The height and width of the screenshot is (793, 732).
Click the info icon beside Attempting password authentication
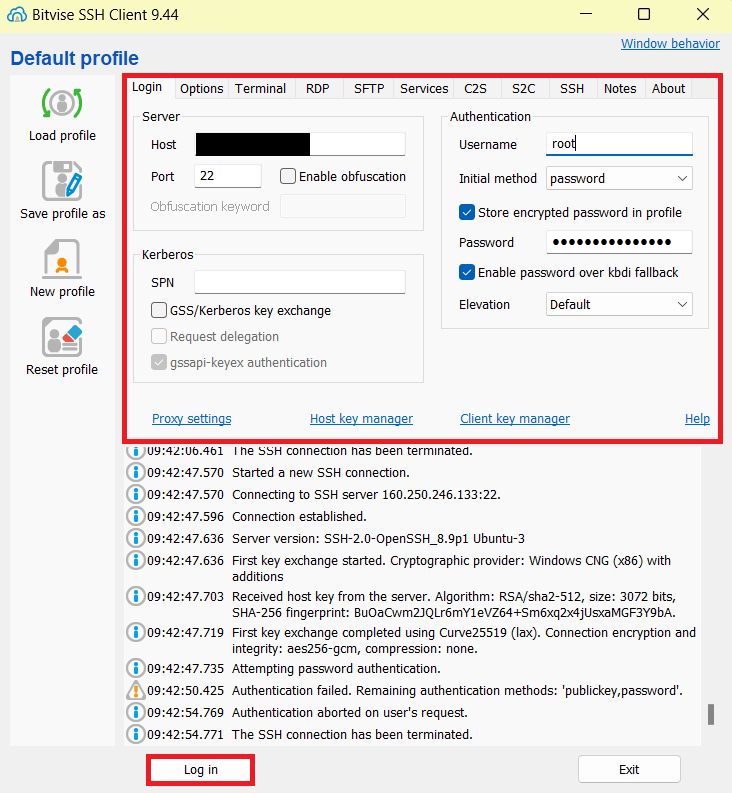(136, 669)
